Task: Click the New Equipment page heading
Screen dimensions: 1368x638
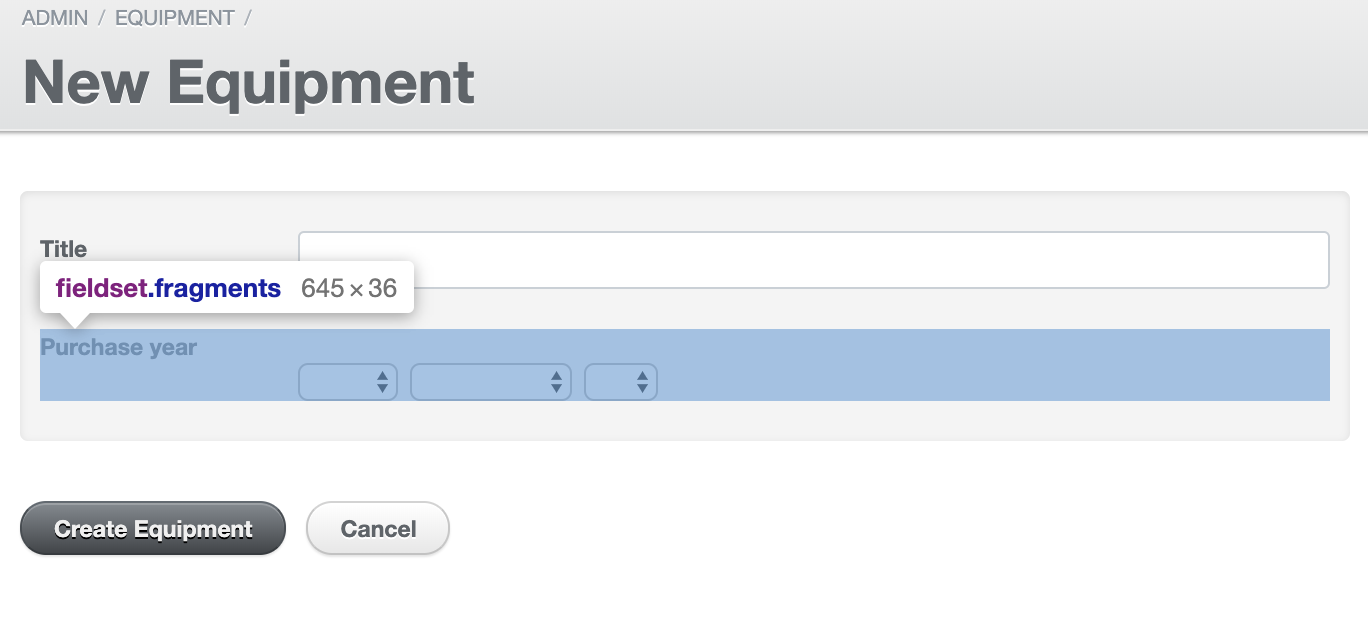Action: [247, 82]
